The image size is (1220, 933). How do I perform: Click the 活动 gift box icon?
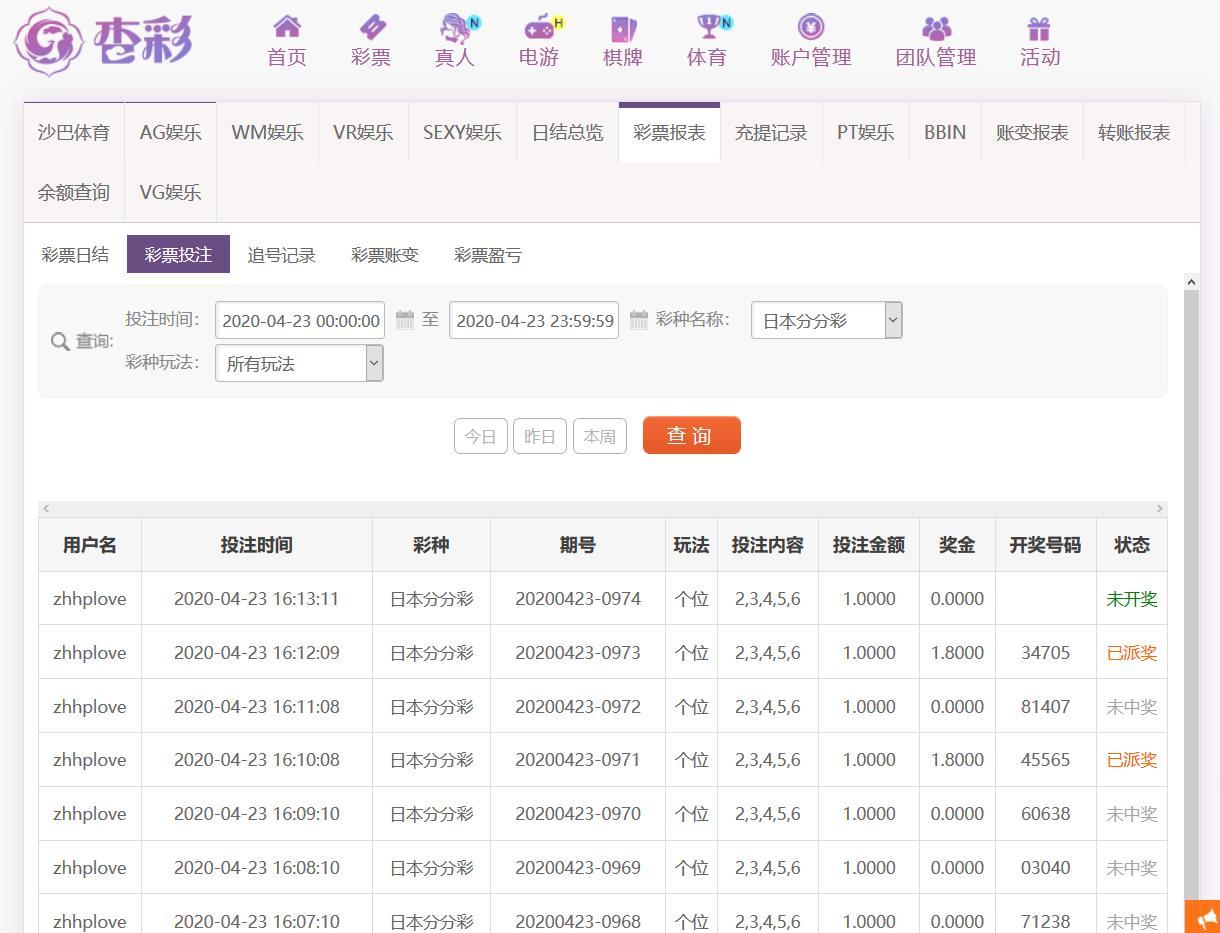[1039, 27]
